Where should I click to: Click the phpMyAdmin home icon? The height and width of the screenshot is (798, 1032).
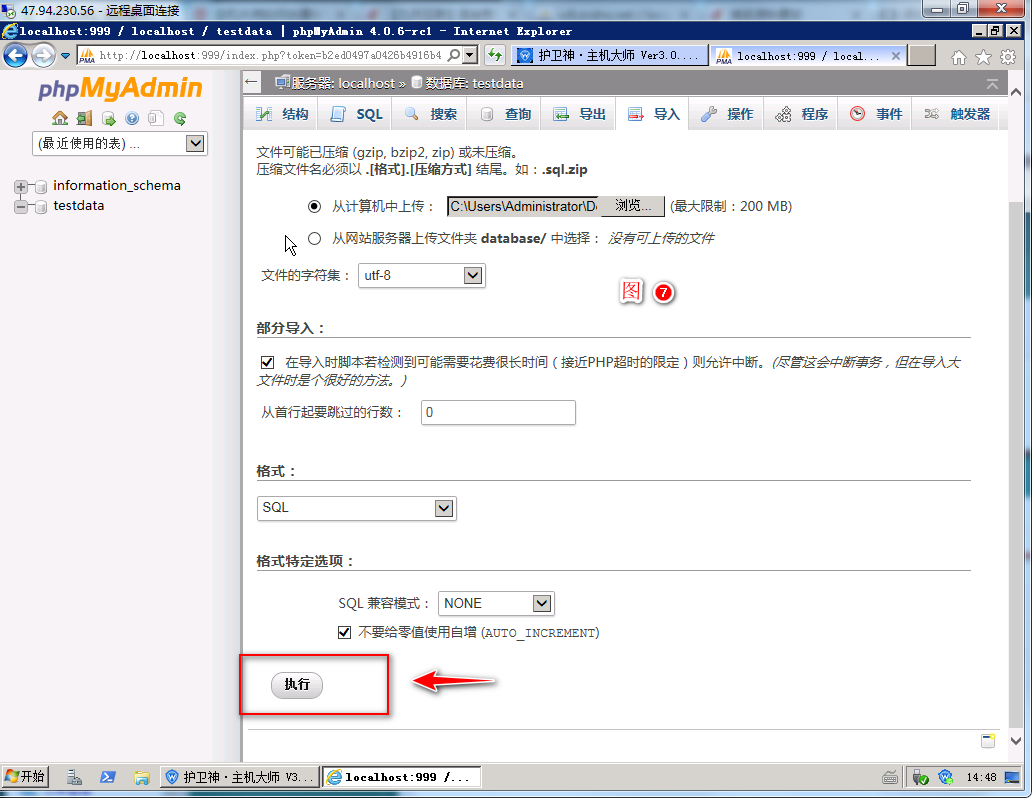click(x=60, y=118)
